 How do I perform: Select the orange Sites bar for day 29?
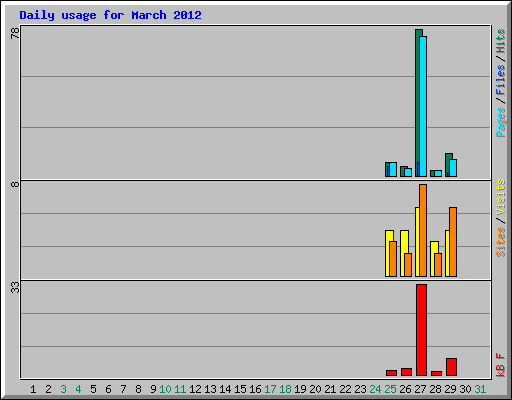pyautogui.click(x=453, y=242)
